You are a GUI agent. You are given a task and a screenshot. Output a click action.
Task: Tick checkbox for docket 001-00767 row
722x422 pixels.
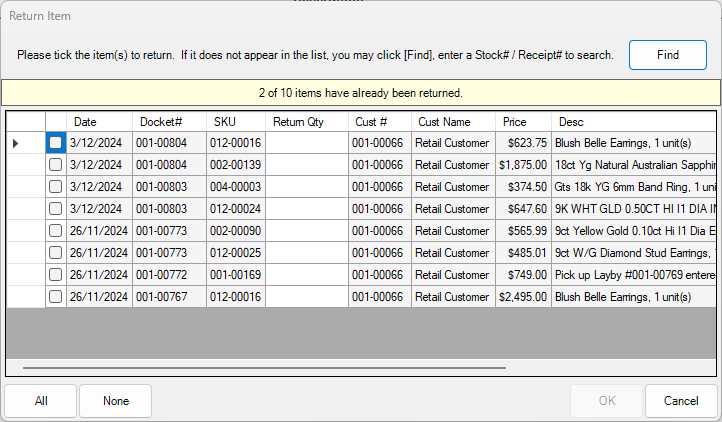56,297
